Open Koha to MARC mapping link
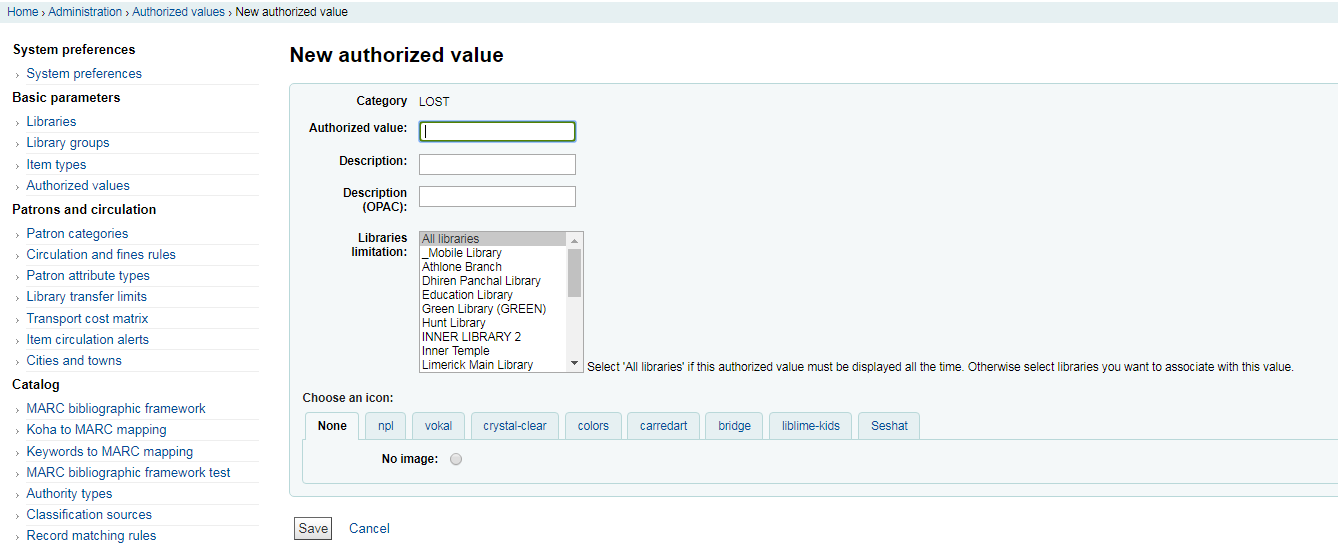Image resolution: width=1338 pixels, height=545 pixels. coord(97,430)
